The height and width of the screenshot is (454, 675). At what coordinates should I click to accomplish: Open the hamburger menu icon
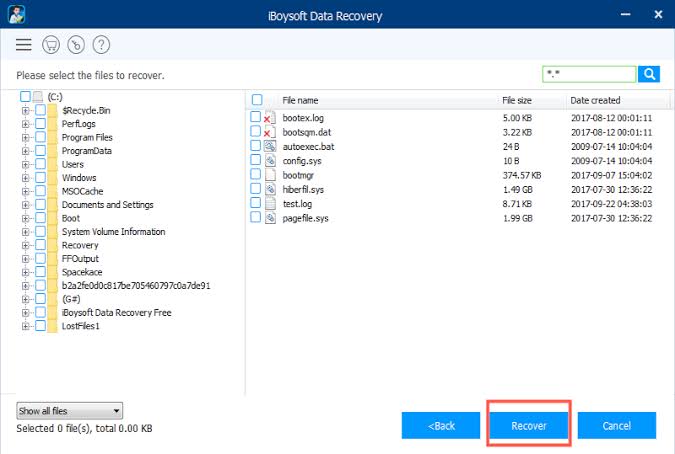[x=24, y=45]
